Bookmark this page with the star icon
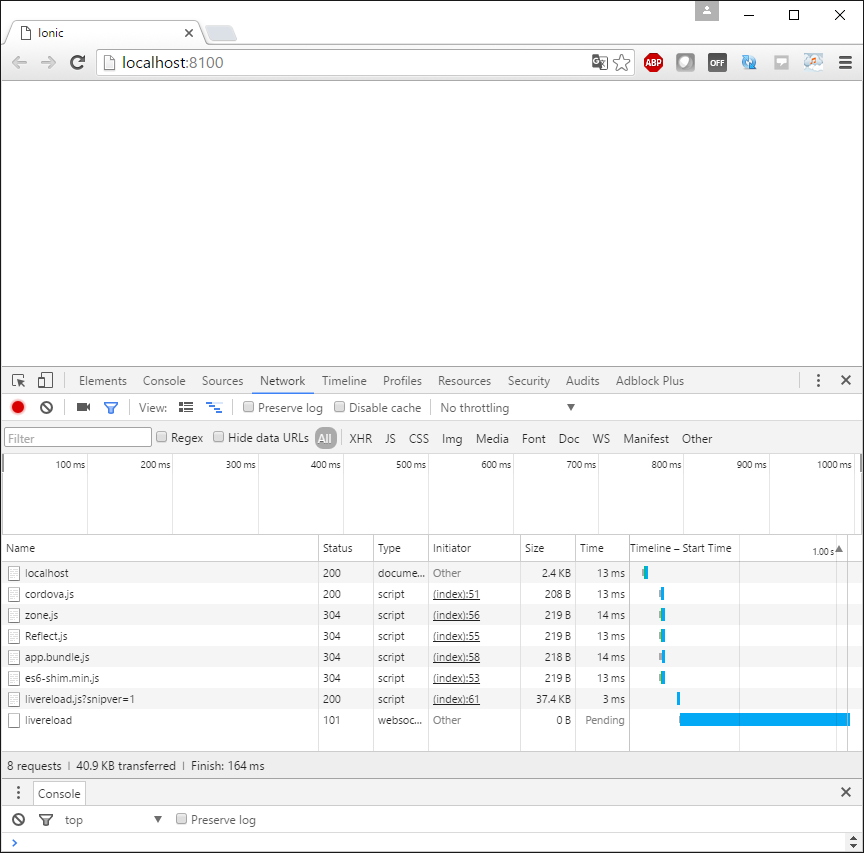 pos(622,62)
